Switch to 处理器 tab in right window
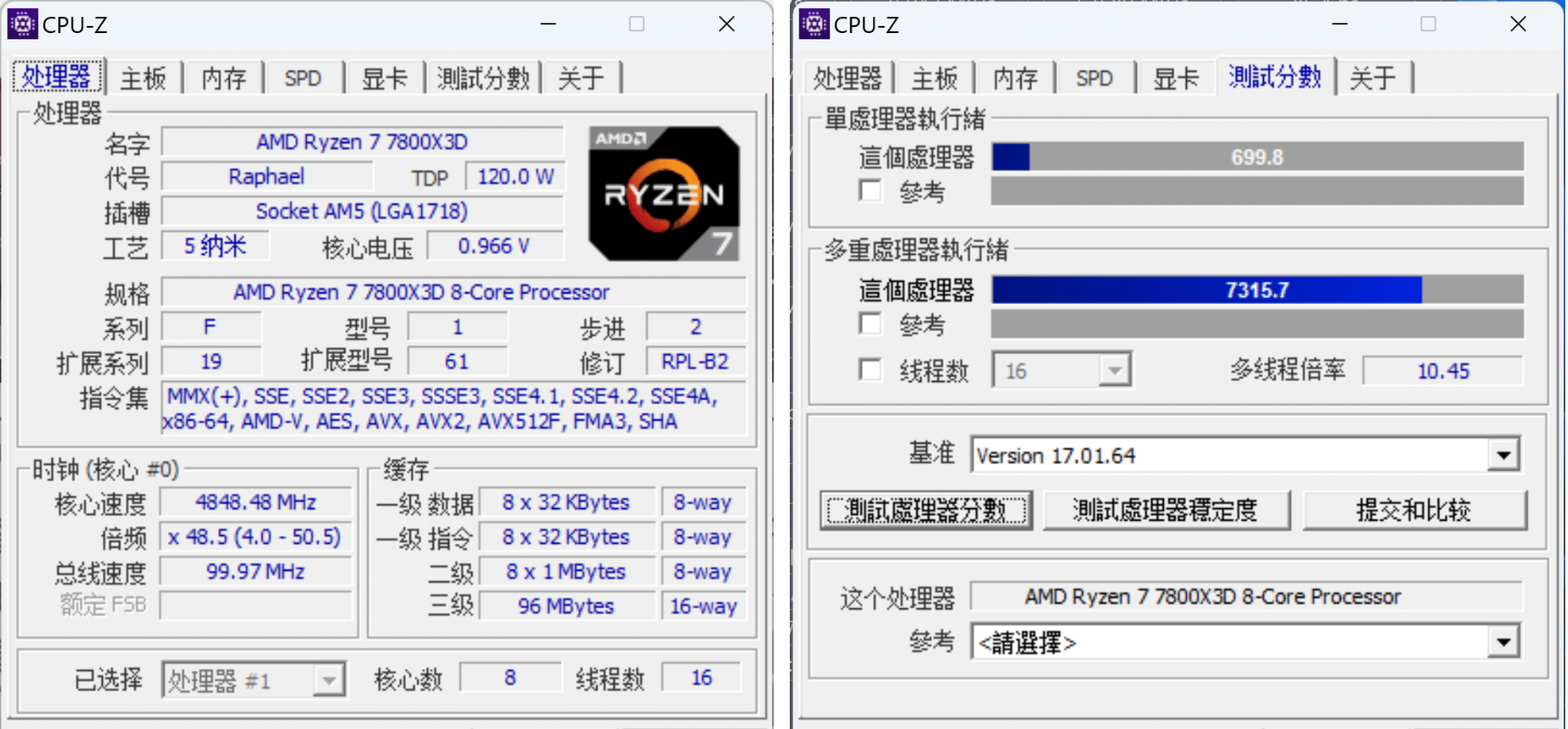 [847, 79]
